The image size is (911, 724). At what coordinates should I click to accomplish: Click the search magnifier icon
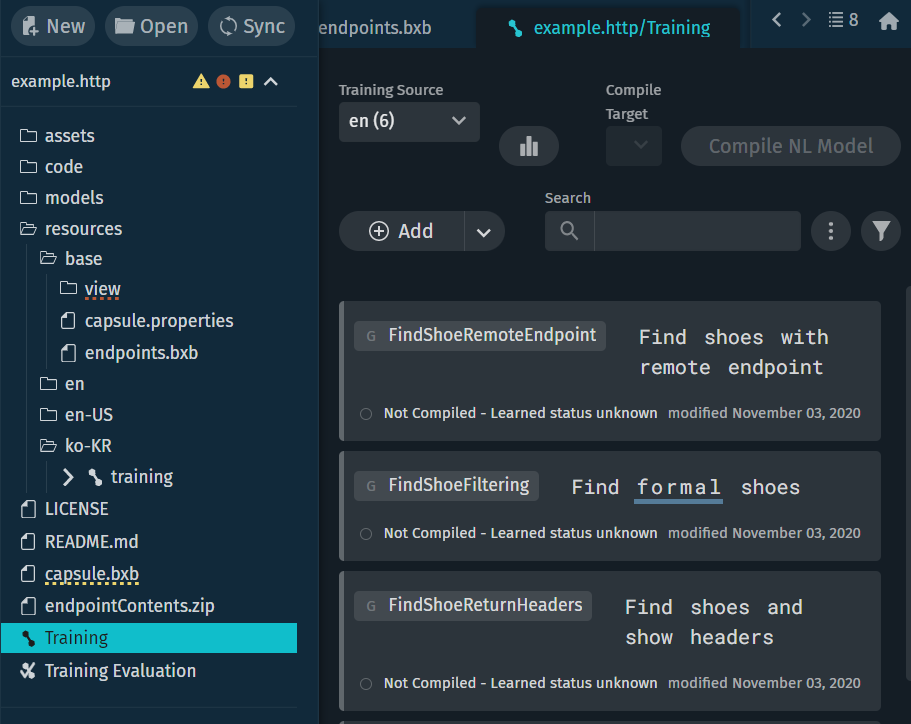[x=569, y=231]
